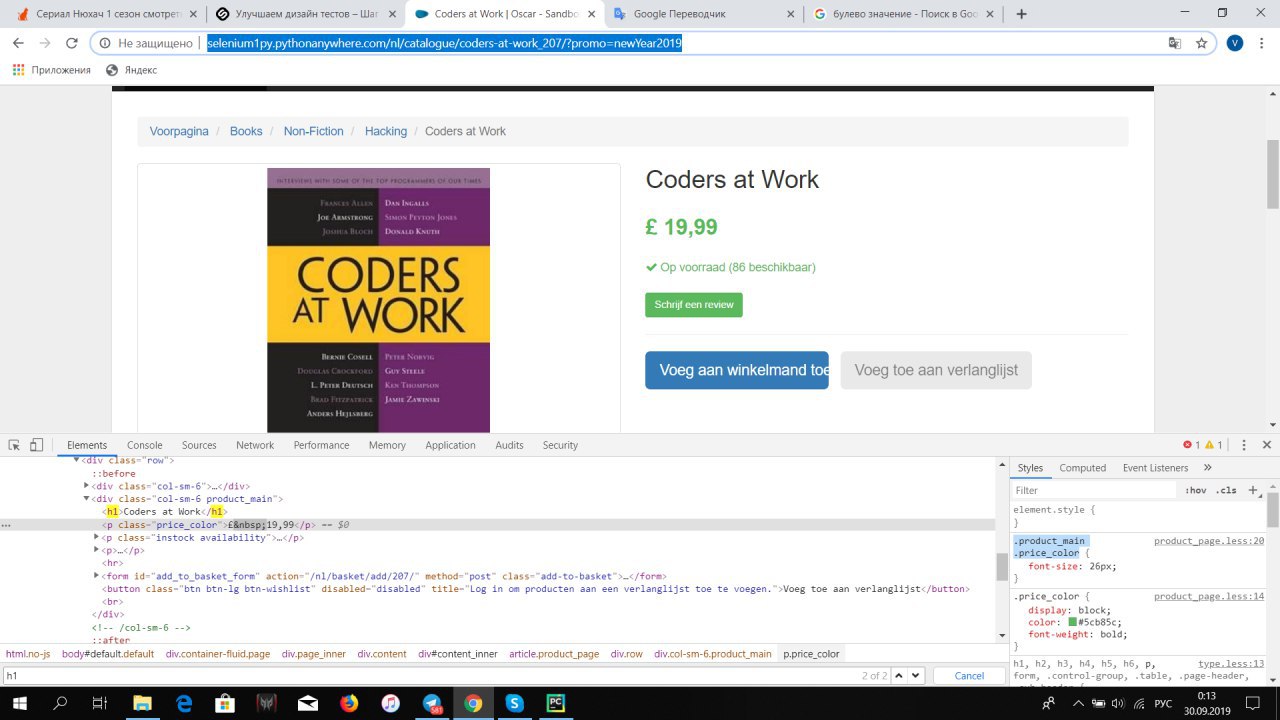The width and height of the screenshot is (1280, 720).
Task: Switch to the Sources tab
Action: point(199,445)
